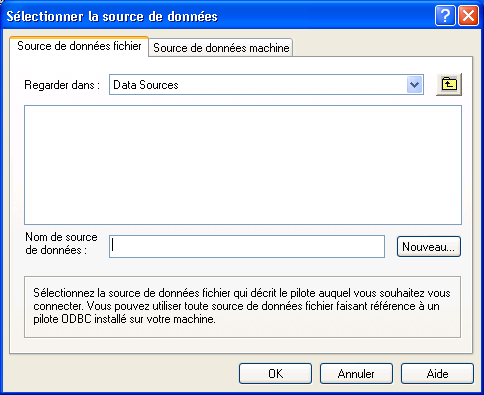
Task: Confirm with the OK button
Action: (275, 374)
